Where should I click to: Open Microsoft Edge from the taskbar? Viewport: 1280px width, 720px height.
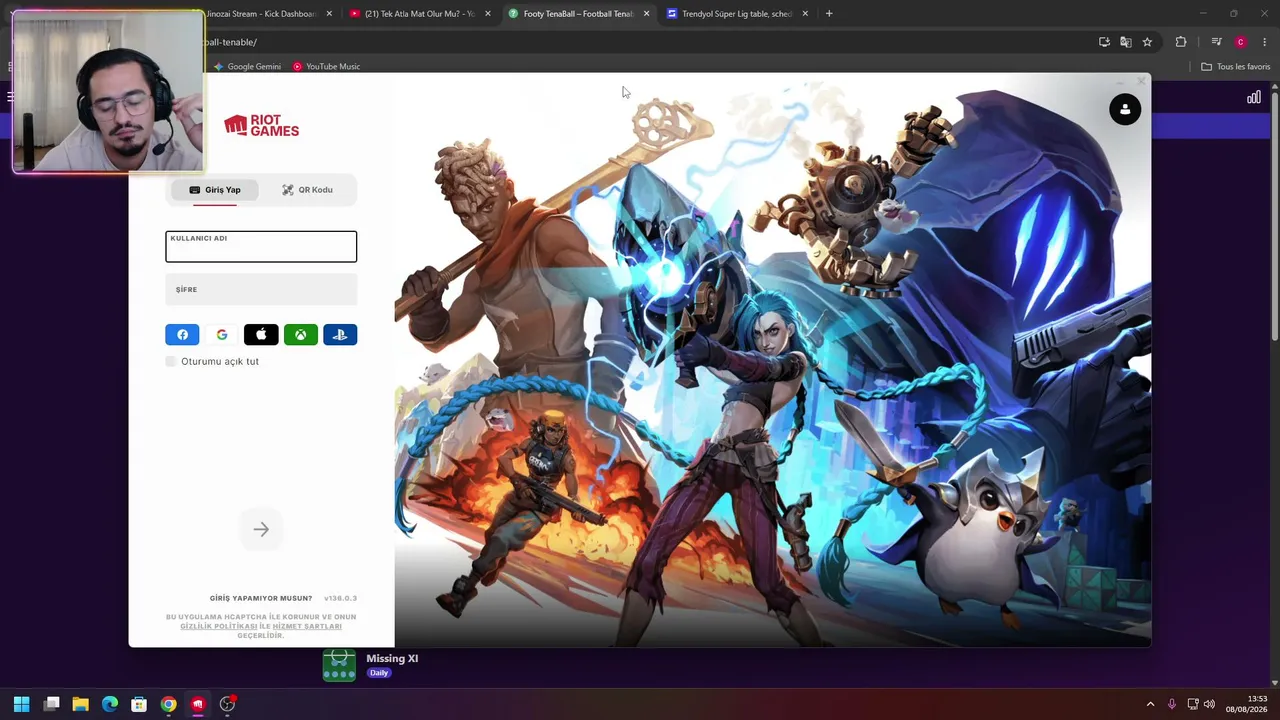pyautogui.click(x=110, y=704)
